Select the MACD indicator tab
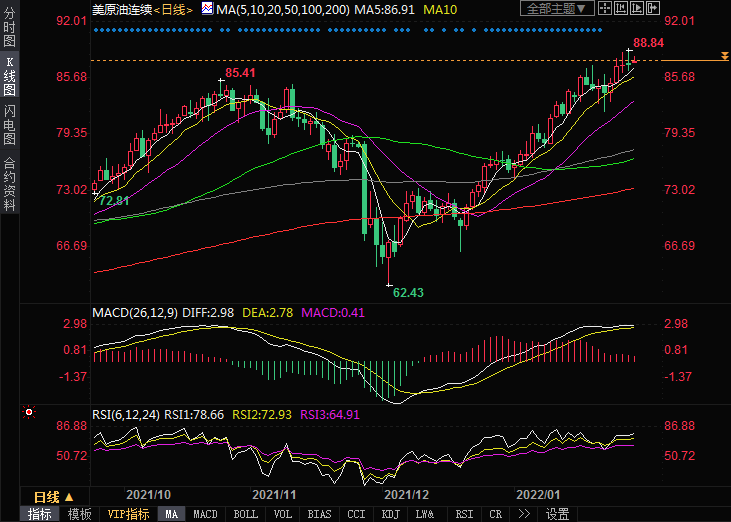Image resolution: width=731 pixels, height=522 pixels. point(205,514)
